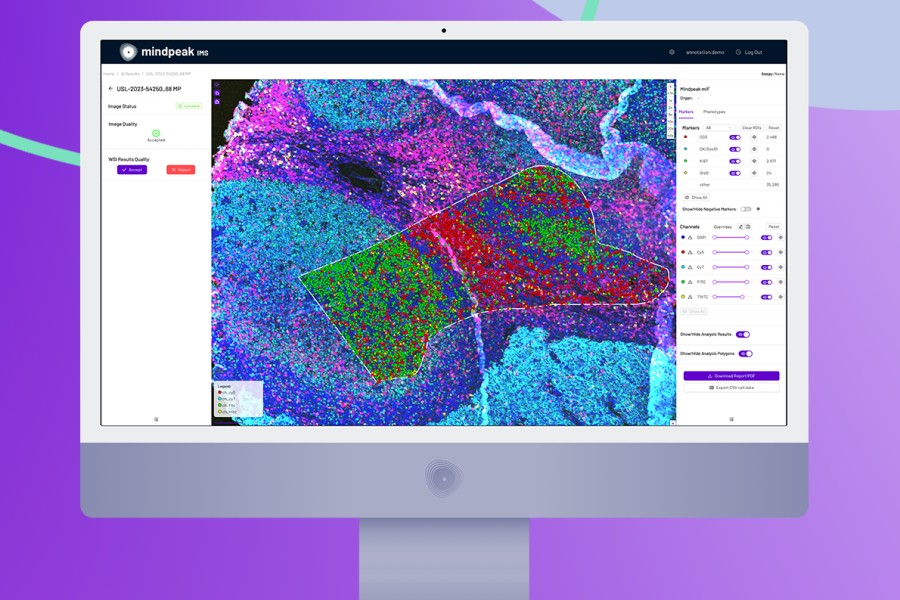The width and height of the screenshot is (900, 600).
Task: Open settings via the header gear icon
Action: [x=672, y=52]
